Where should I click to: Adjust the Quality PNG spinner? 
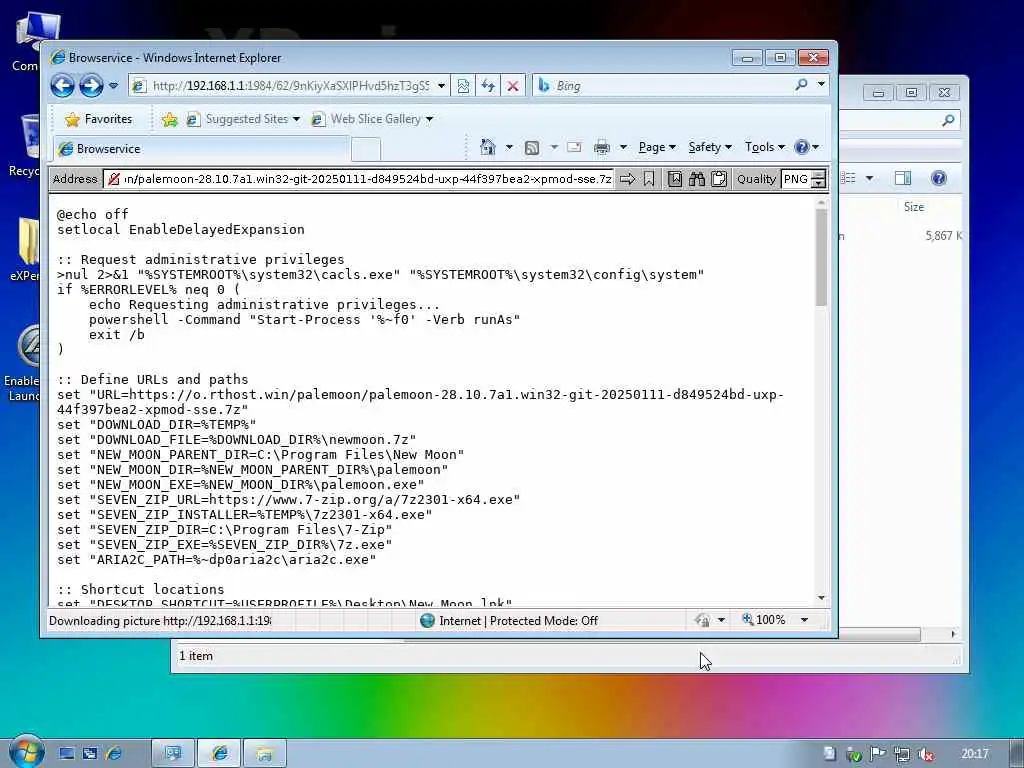(x=818, y=179)
